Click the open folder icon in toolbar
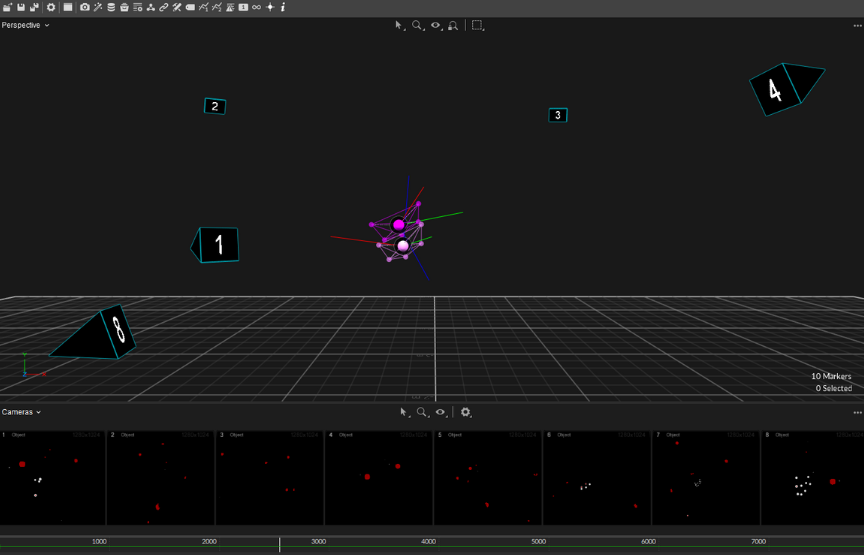Screen dimensions: 864x555 tap(7, 7)
